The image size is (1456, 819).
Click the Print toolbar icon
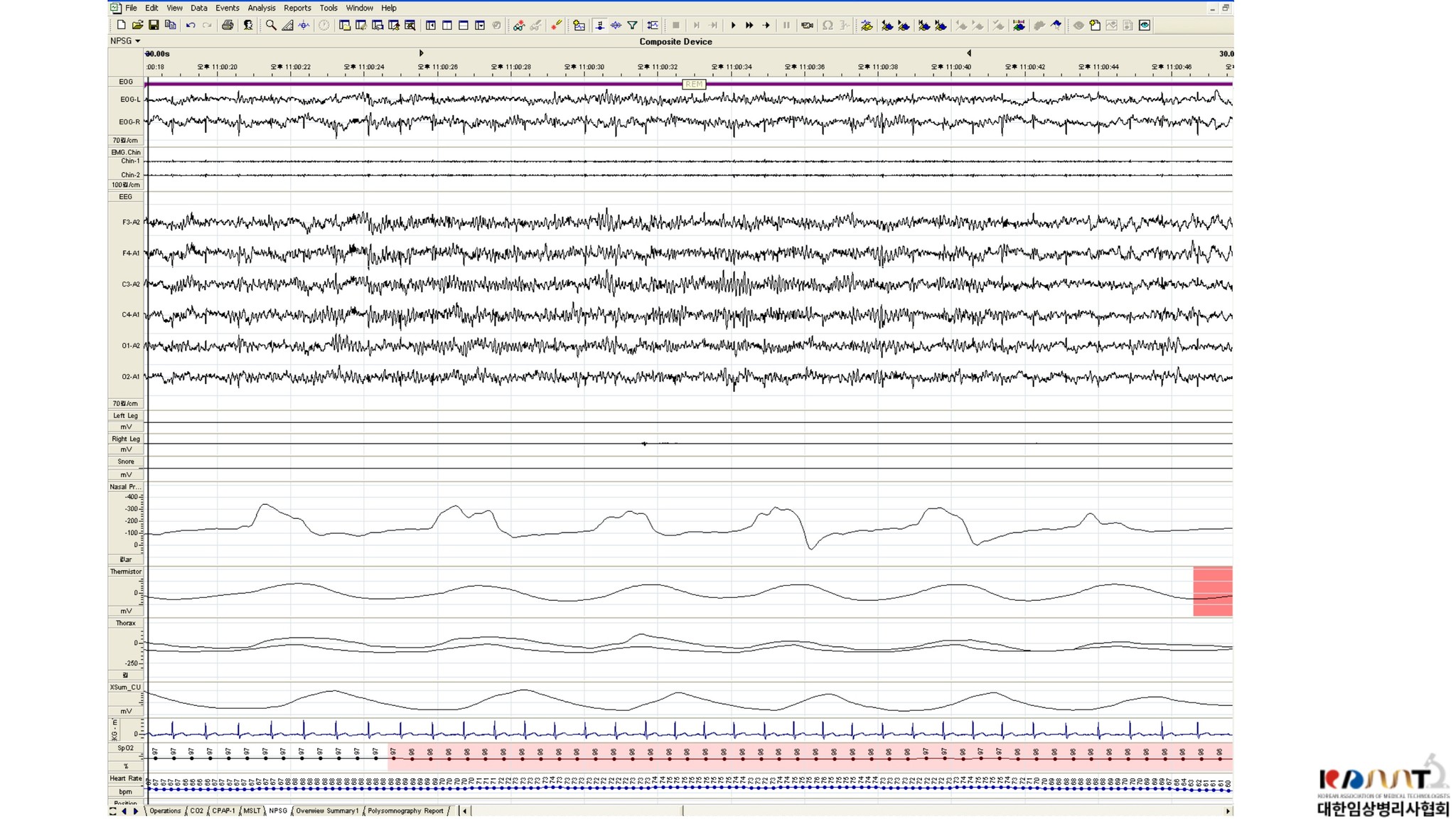tap(227, 26)
